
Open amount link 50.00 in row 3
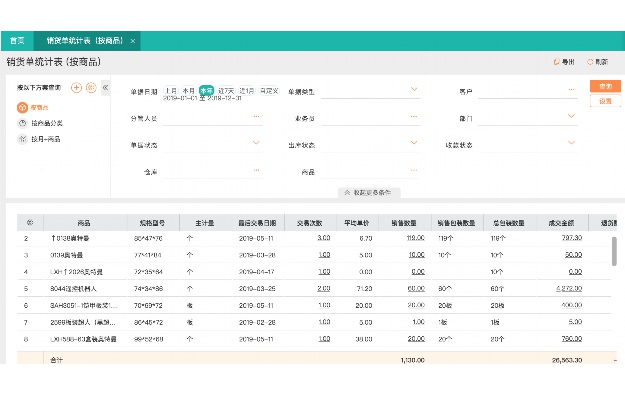click(x=574, y=255)
